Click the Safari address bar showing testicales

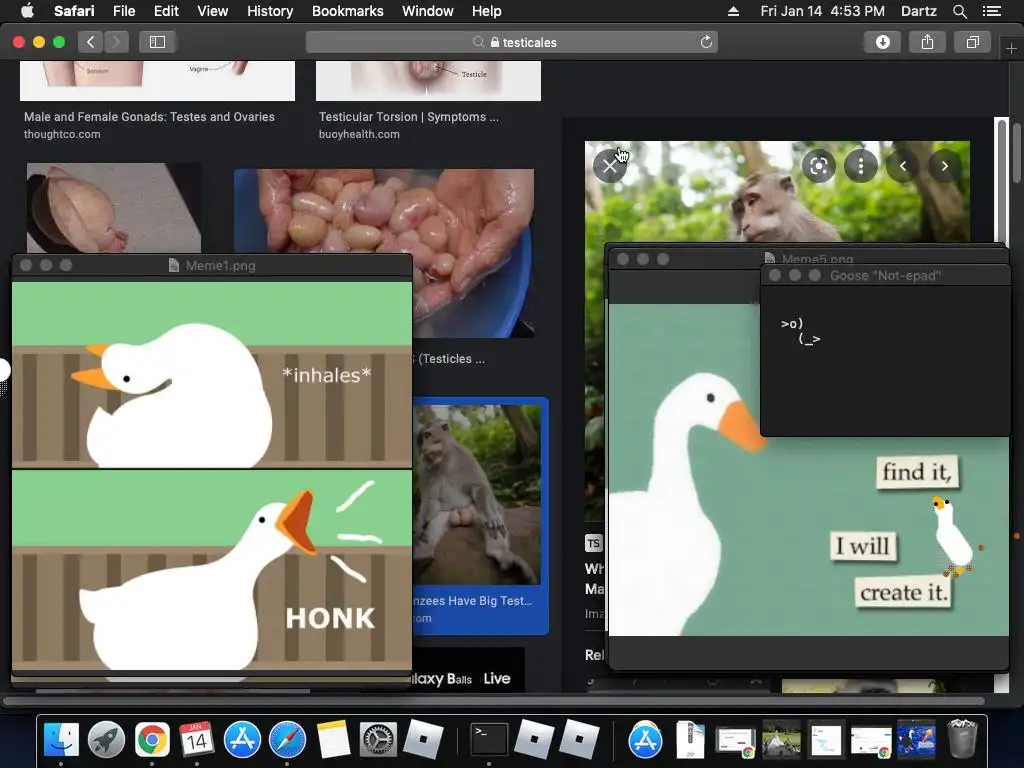click(x=512, y=42)
